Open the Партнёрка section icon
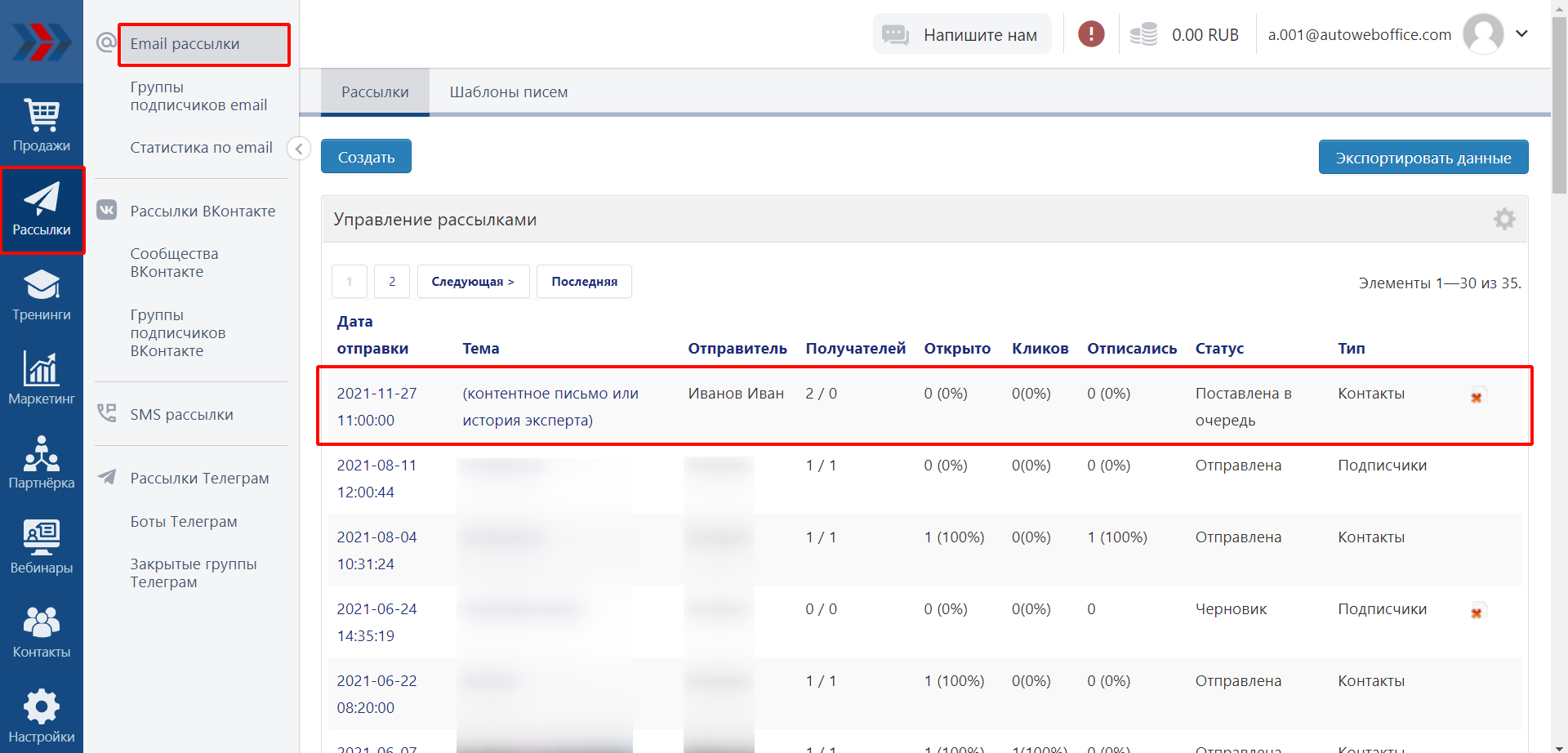 [x=41, y=462]
